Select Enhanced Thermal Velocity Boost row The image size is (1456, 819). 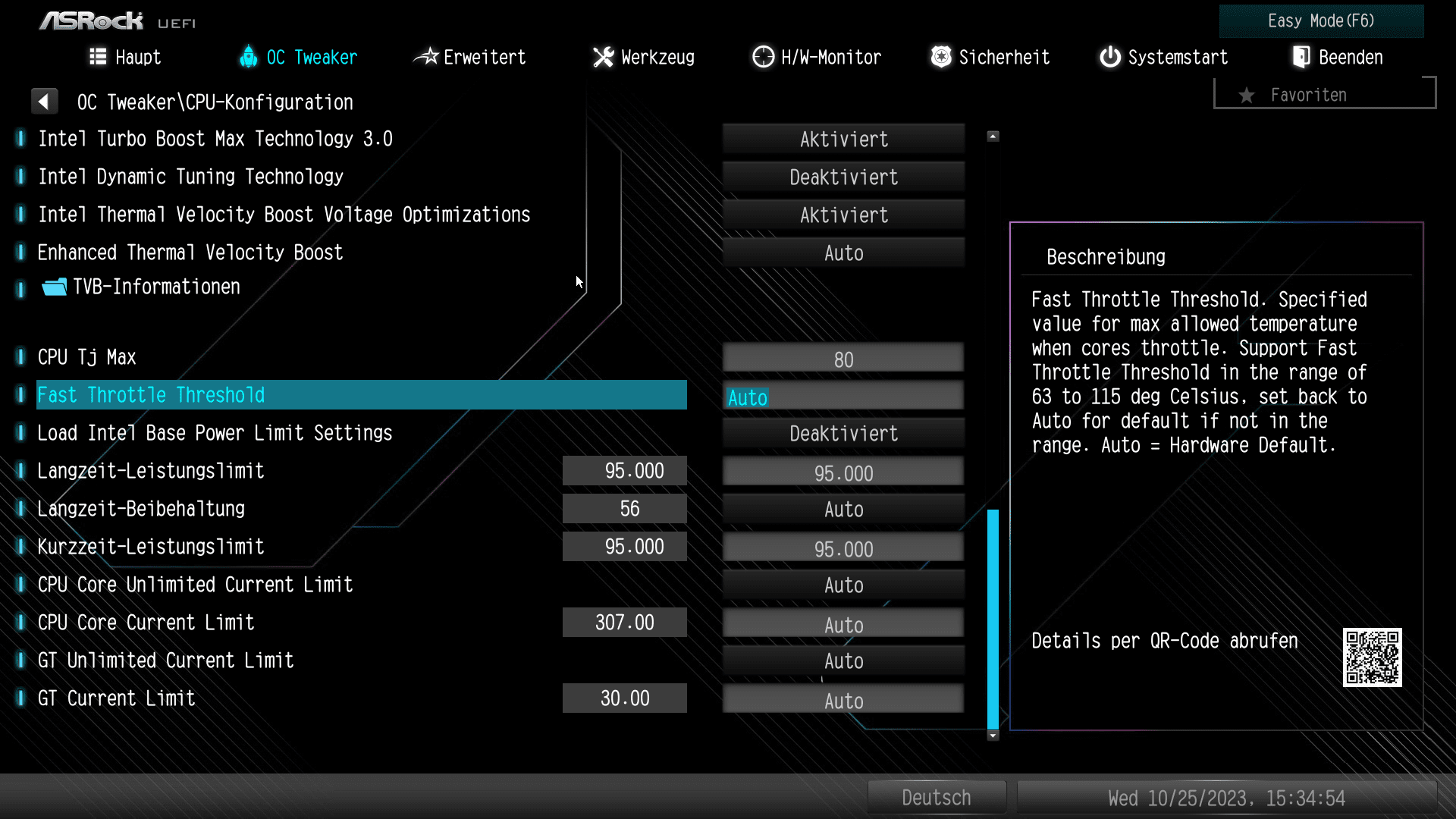point(190,253)
